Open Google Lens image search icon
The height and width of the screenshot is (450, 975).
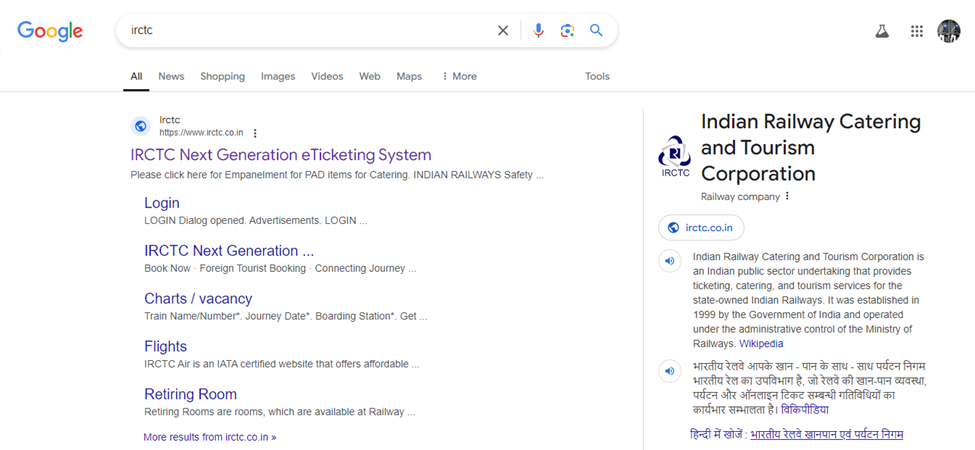(567, 30)
